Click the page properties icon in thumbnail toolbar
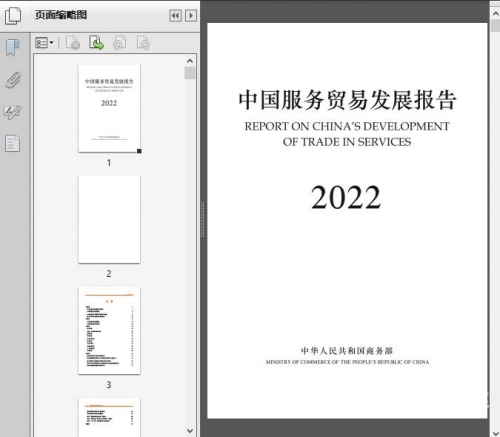This screenshot has width=500, height=437. tap(143, 43)
